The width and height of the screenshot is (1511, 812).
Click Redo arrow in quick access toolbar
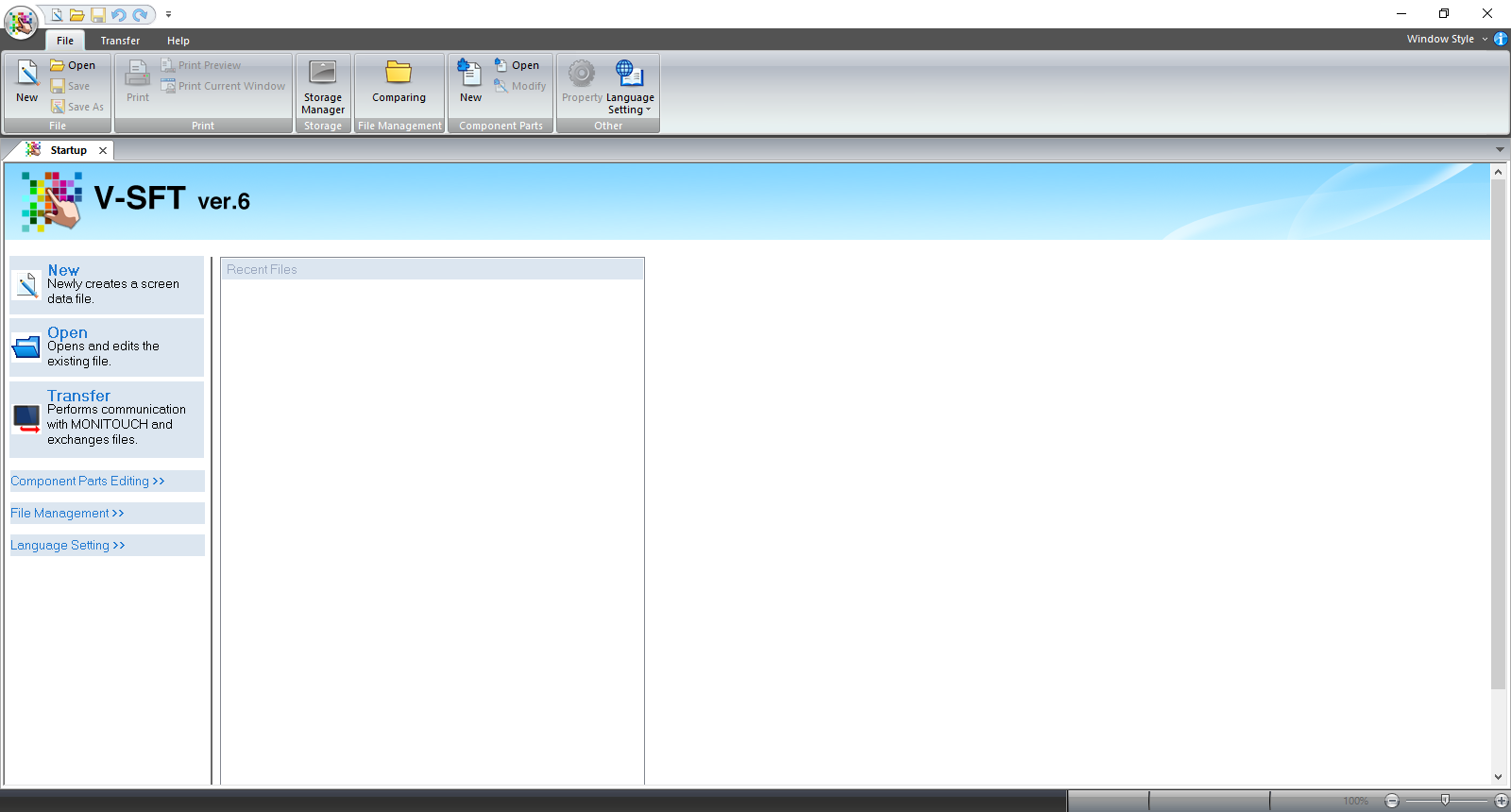pos(140,15)
